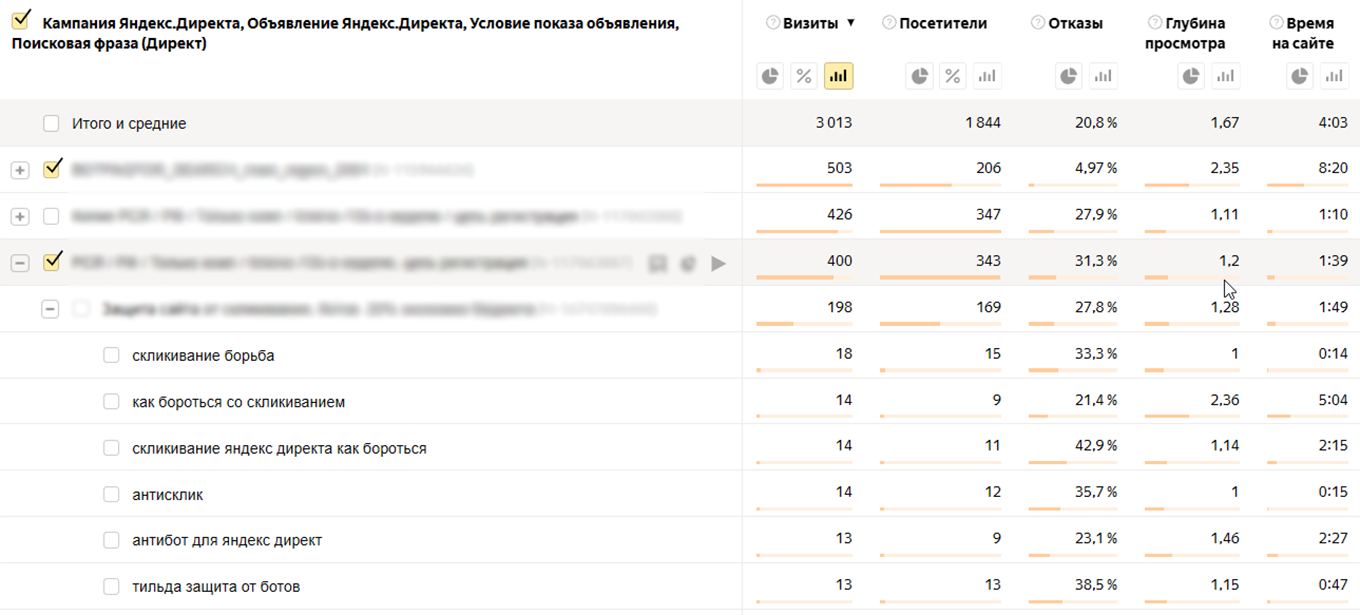The width and height of the screenshot is (1360, 615).
Task: Show Визиты values as percentages
Action: (804, 75)
